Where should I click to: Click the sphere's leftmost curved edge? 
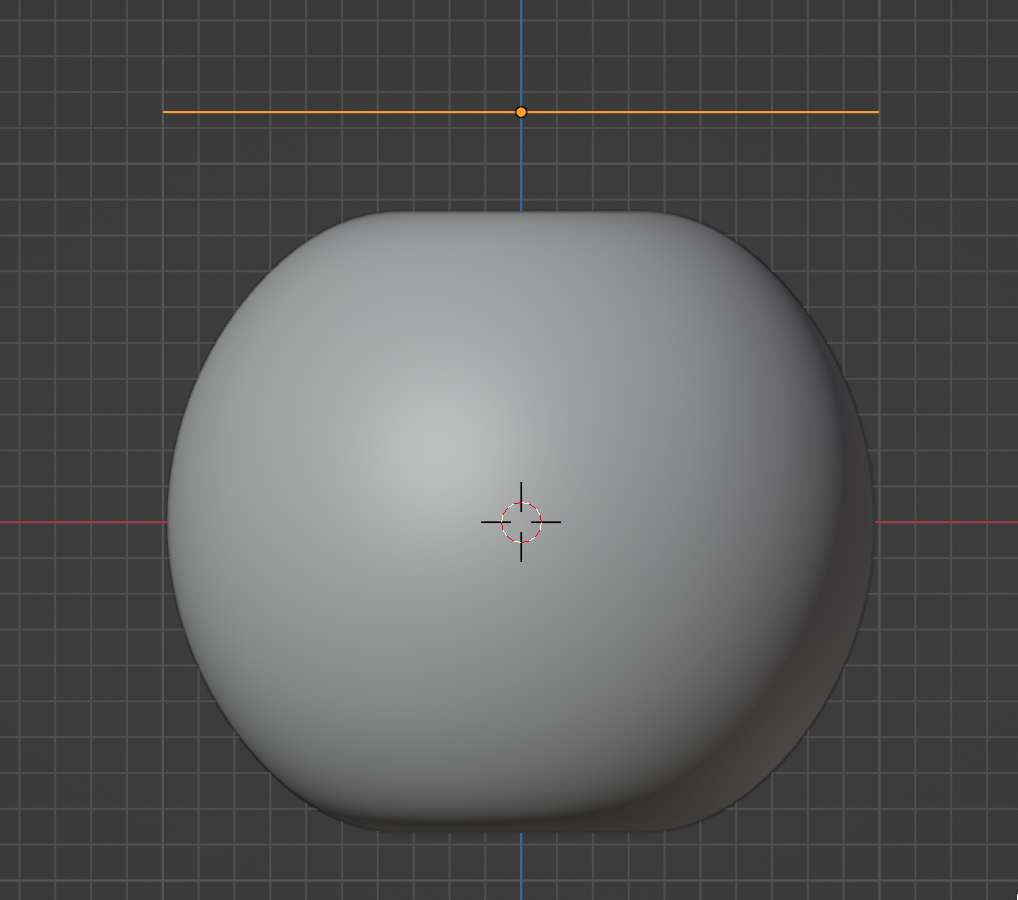coord(170,521)
